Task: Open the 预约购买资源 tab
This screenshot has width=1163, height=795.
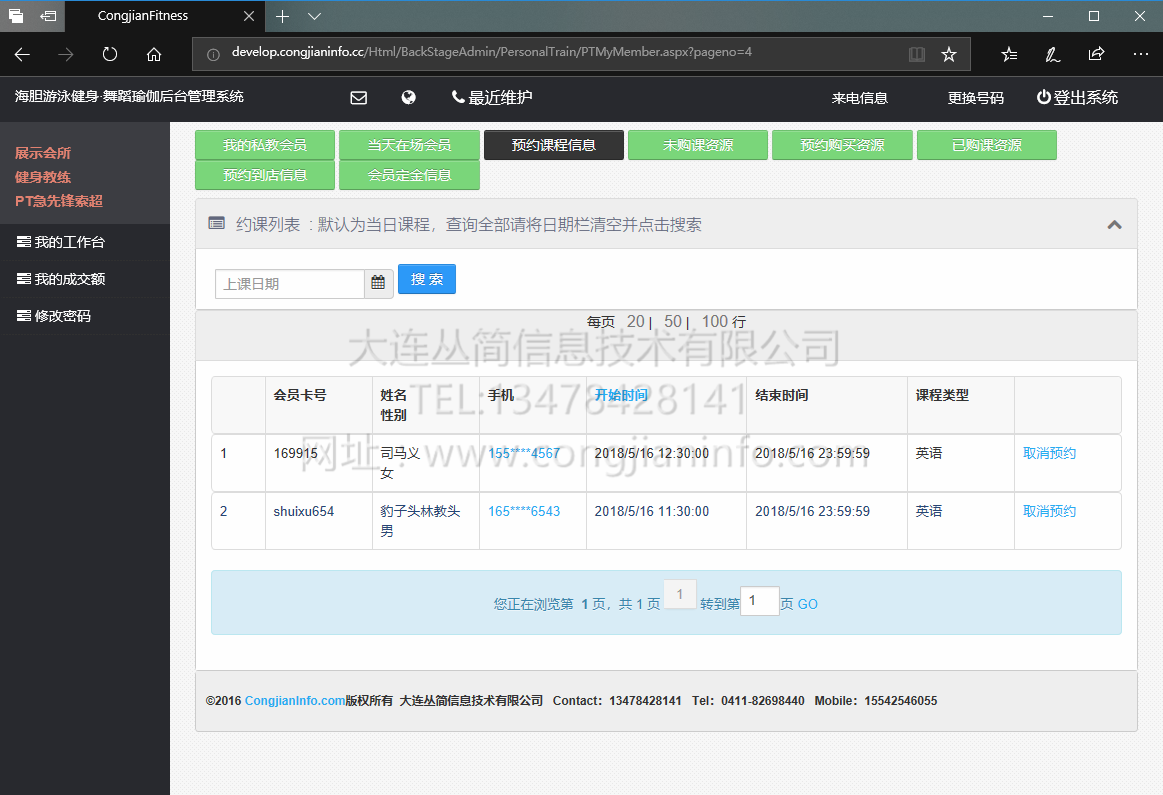Action: (x=842, y=145)
